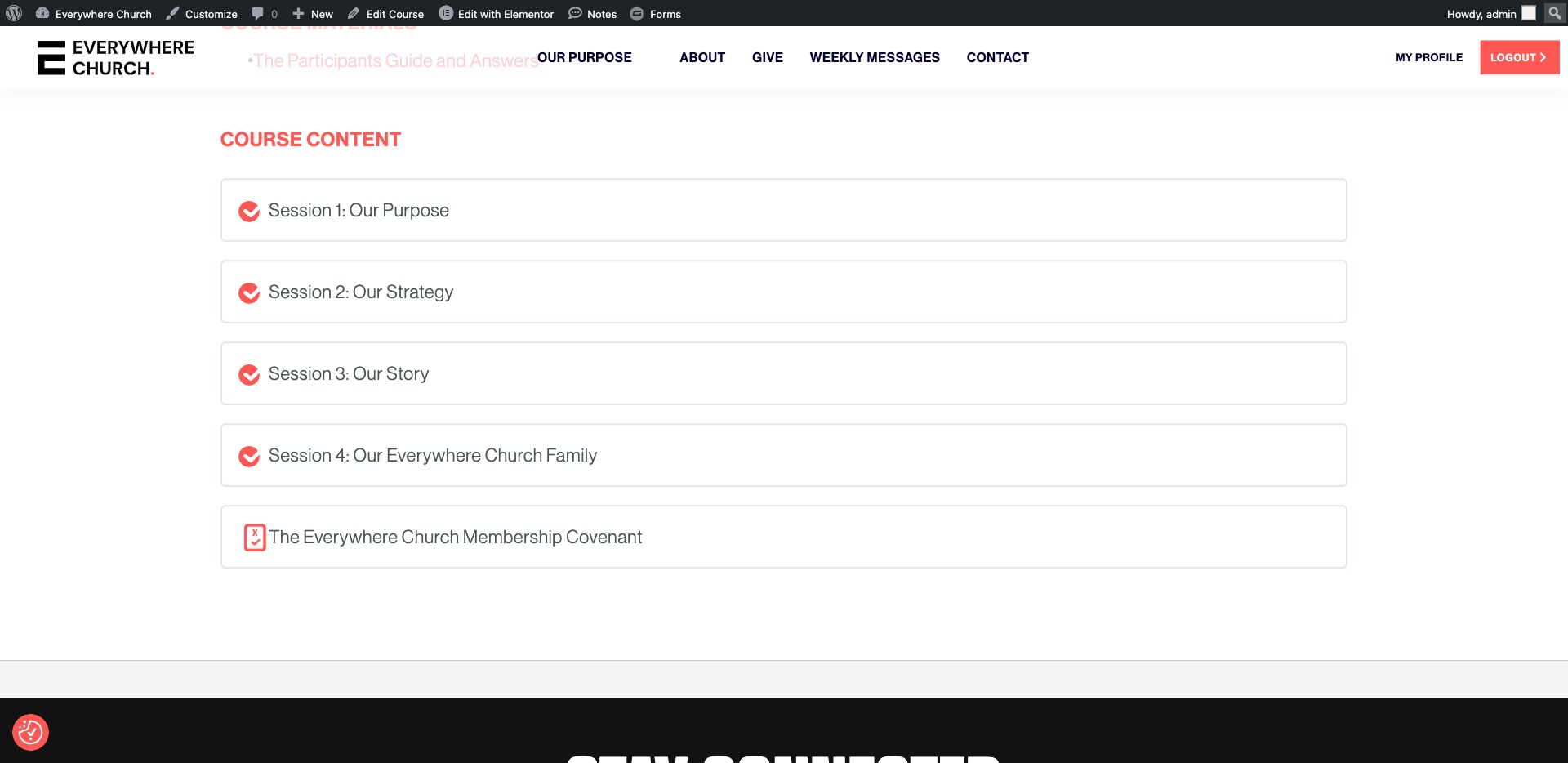Open the comments bubble icon
The image size is (1568, 763).
tap(265, 14)
